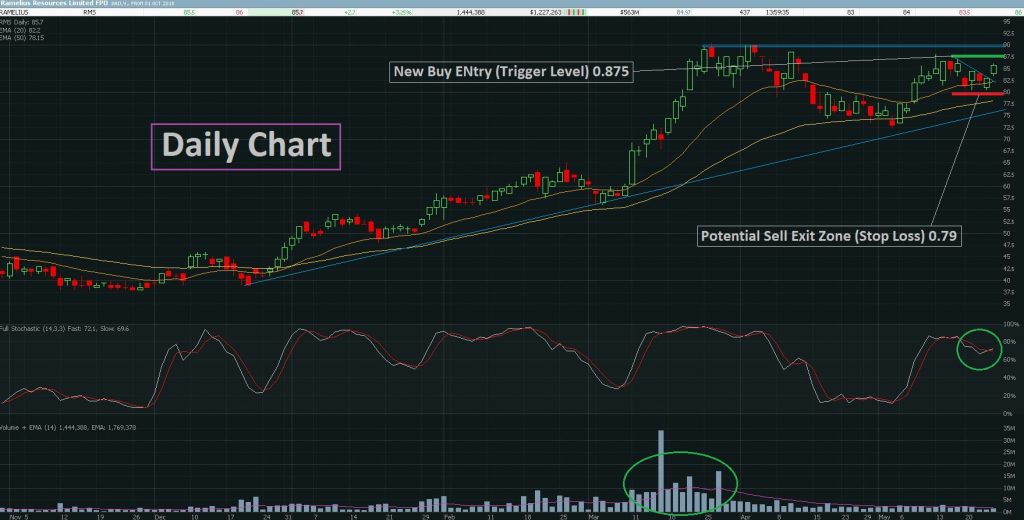Viewport: 1024px width, 520px height.
Task: Click the tallest volume bar in March
Action: pyautogui.click(x=661, y=470)
